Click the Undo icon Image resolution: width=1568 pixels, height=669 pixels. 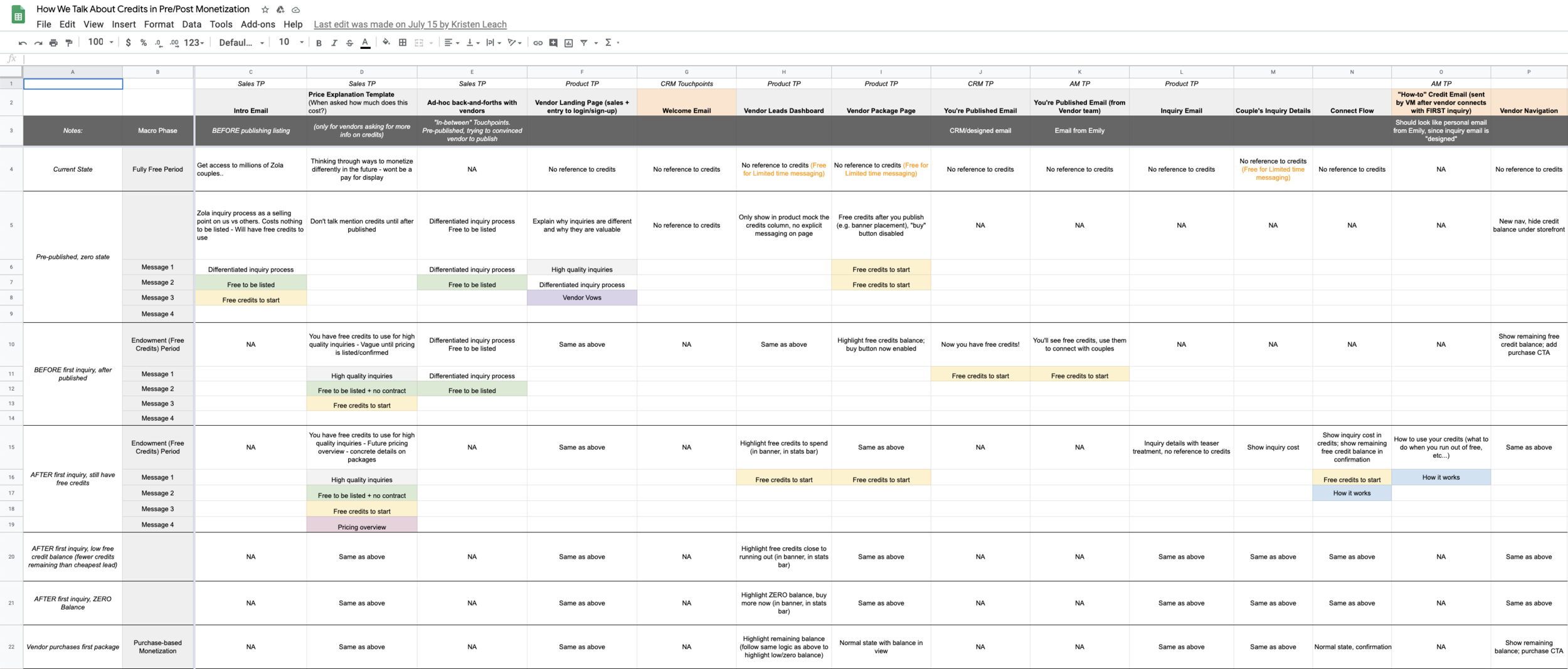point(23,43)
